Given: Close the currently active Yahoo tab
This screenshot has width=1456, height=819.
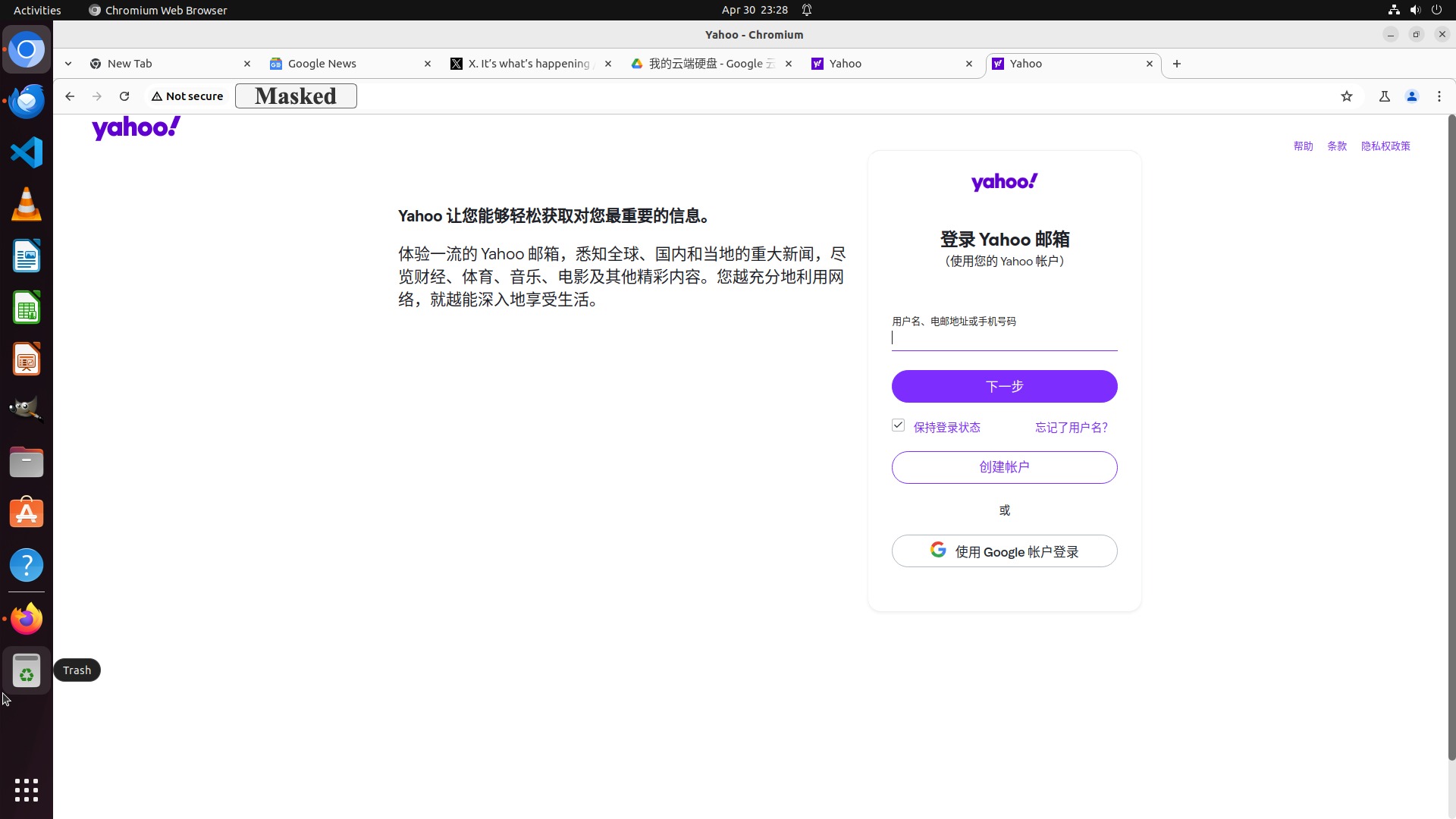Looking at the screenshot, I should point(1150,64).
